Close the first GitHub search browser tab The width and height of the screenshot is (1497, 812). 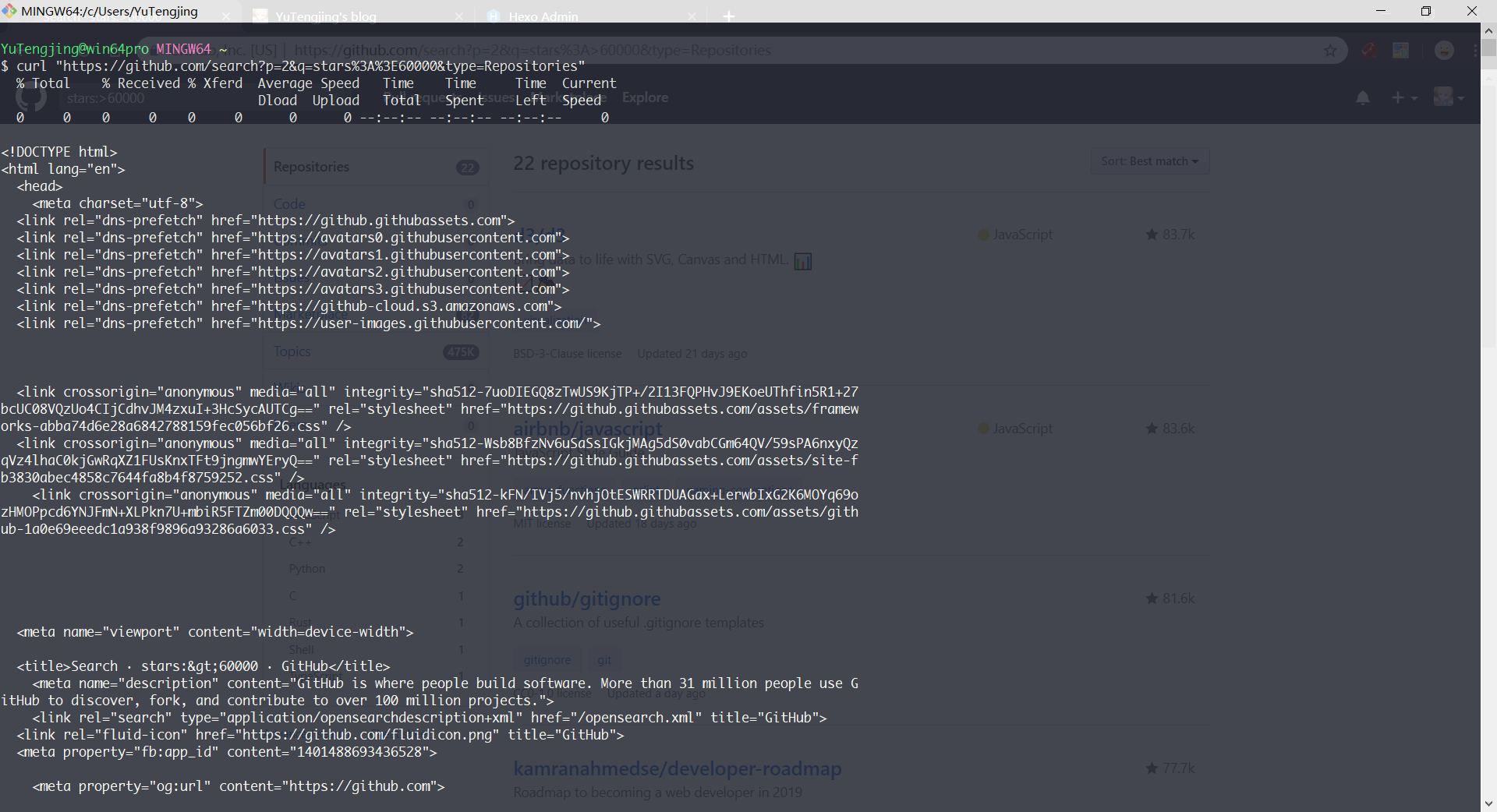tap(226, 16)
